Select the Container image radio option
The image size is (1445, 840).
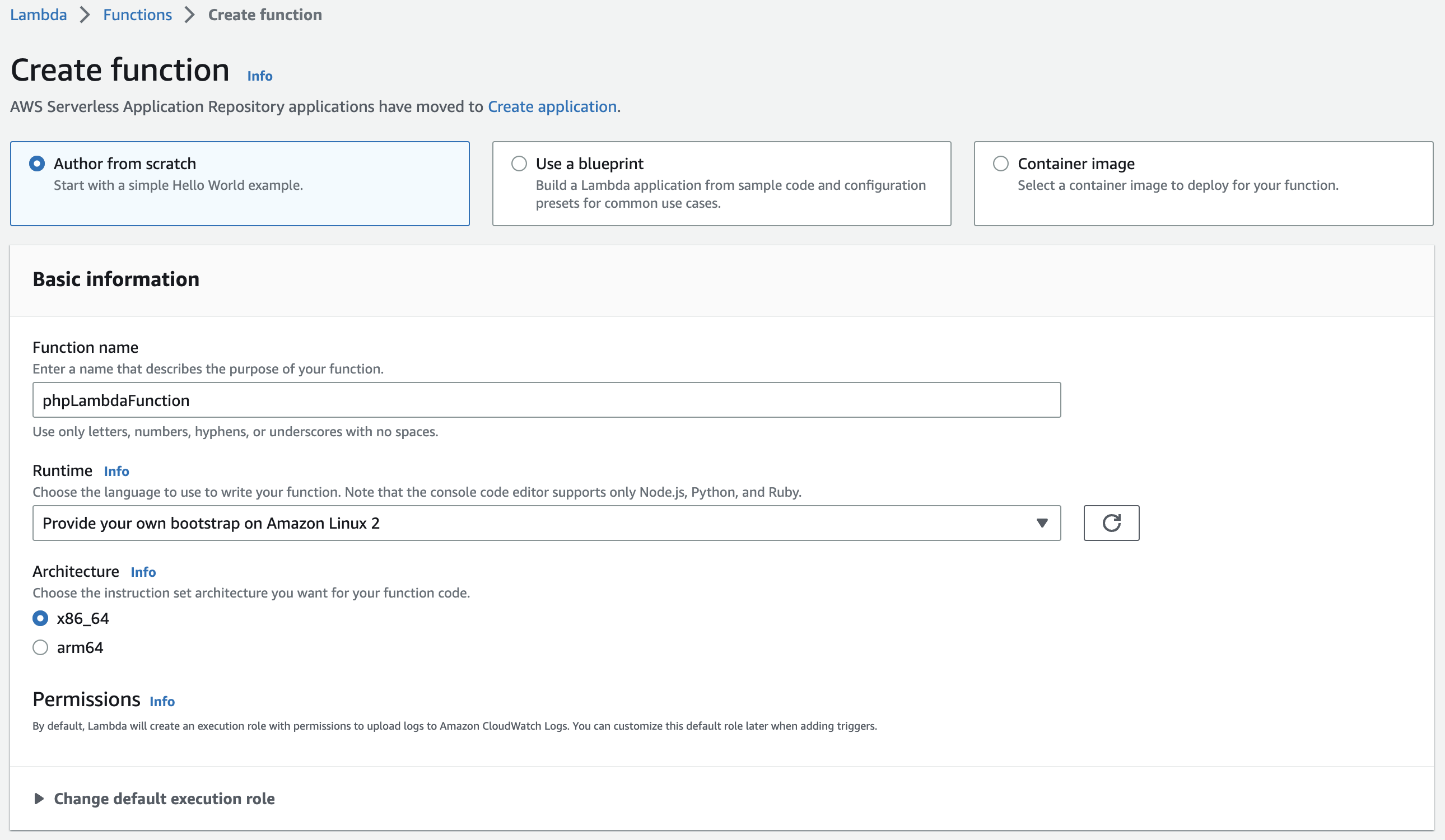tap(1000, 164)
